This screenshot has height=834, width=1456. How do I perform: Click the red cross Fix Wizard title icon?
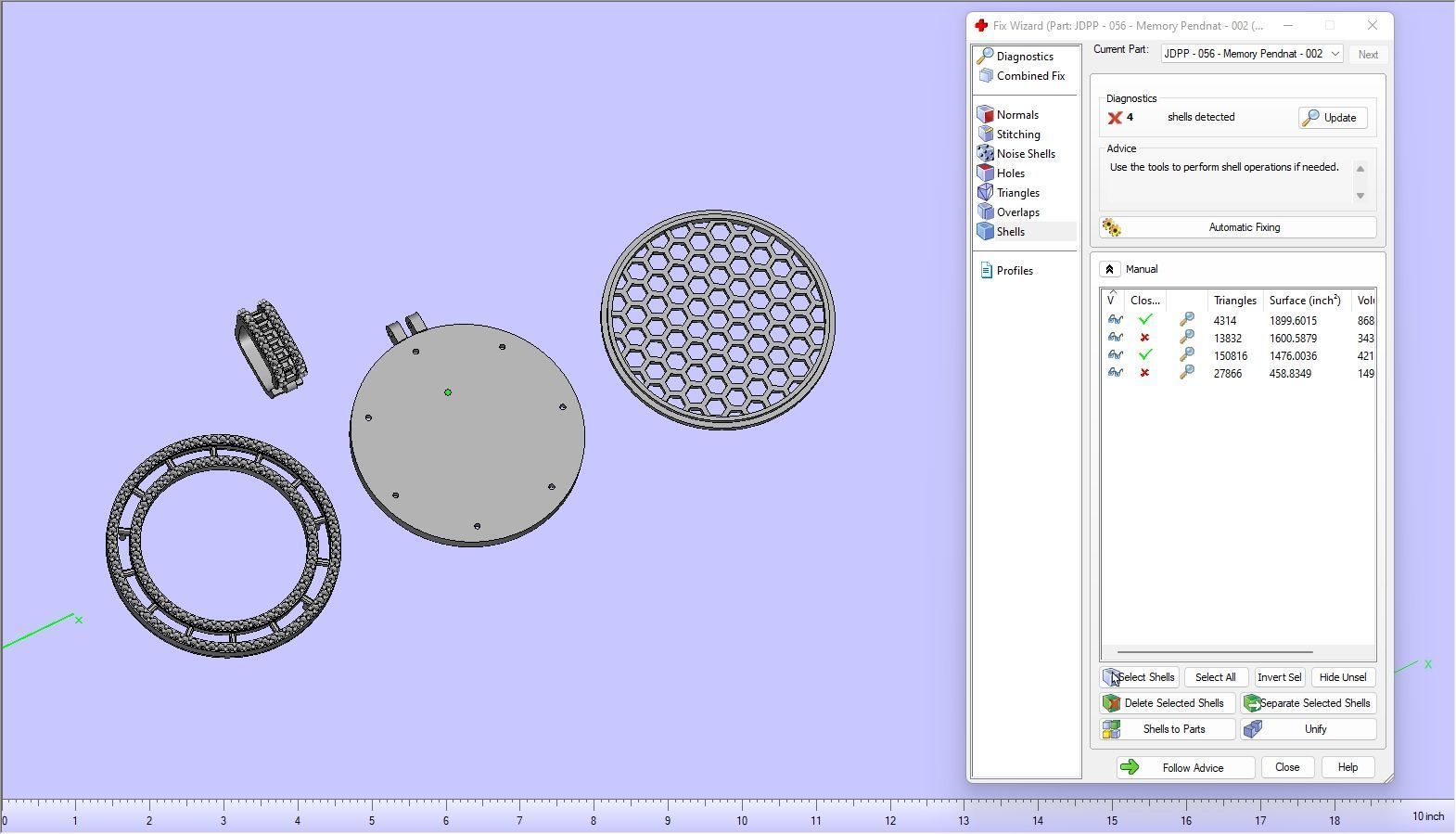981,26
